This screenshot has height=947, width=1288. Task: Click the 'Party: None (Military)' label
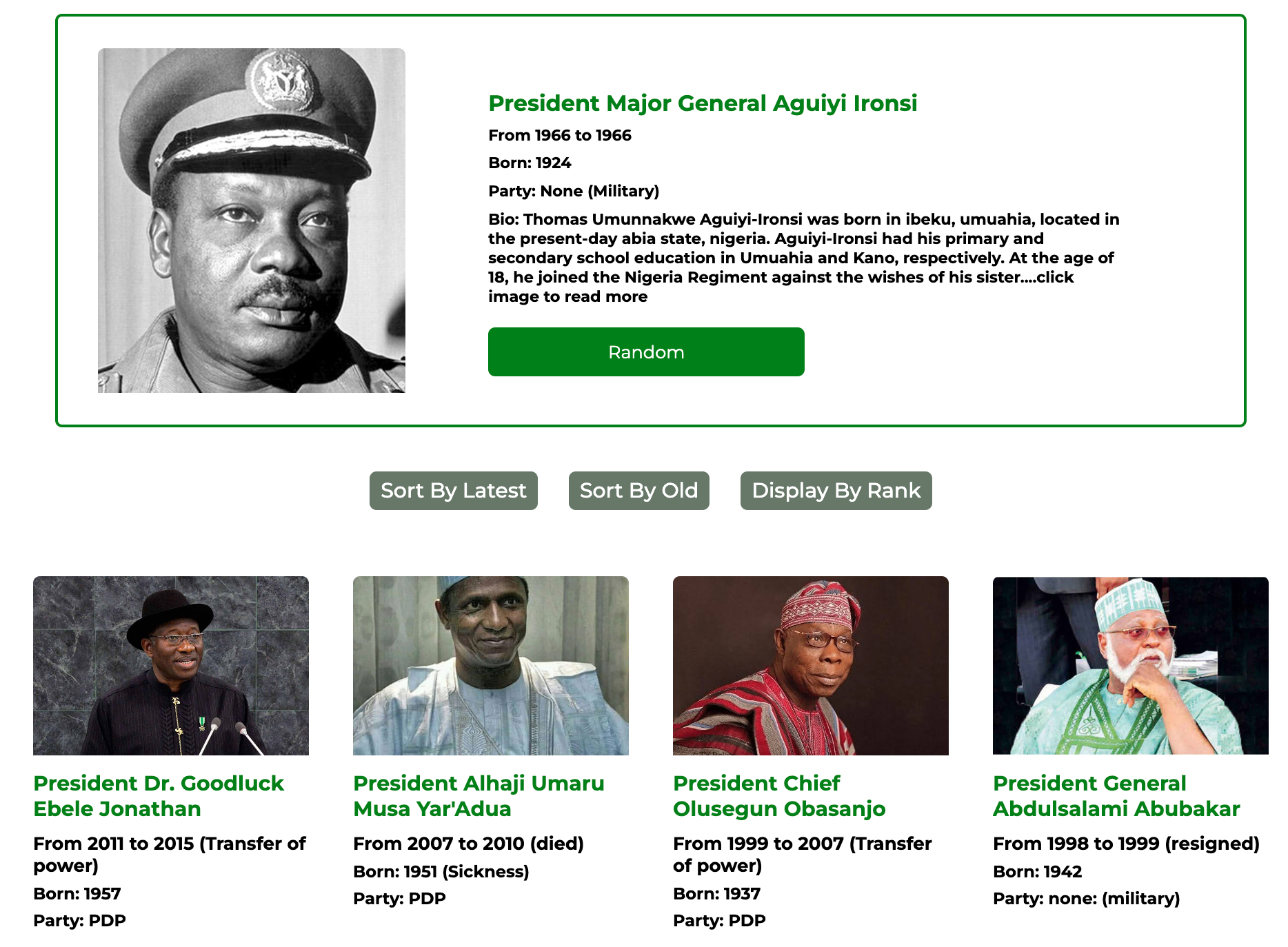tap(574, 191)
